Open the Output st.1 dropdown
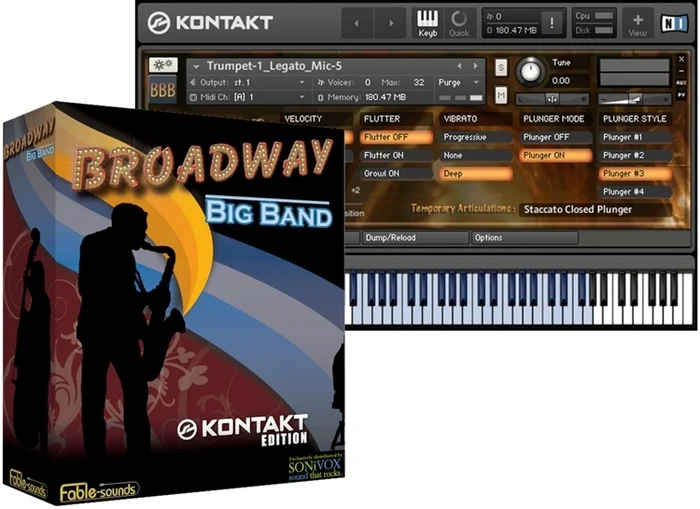The height and width of the screenshot is (509, 700). 302,83
